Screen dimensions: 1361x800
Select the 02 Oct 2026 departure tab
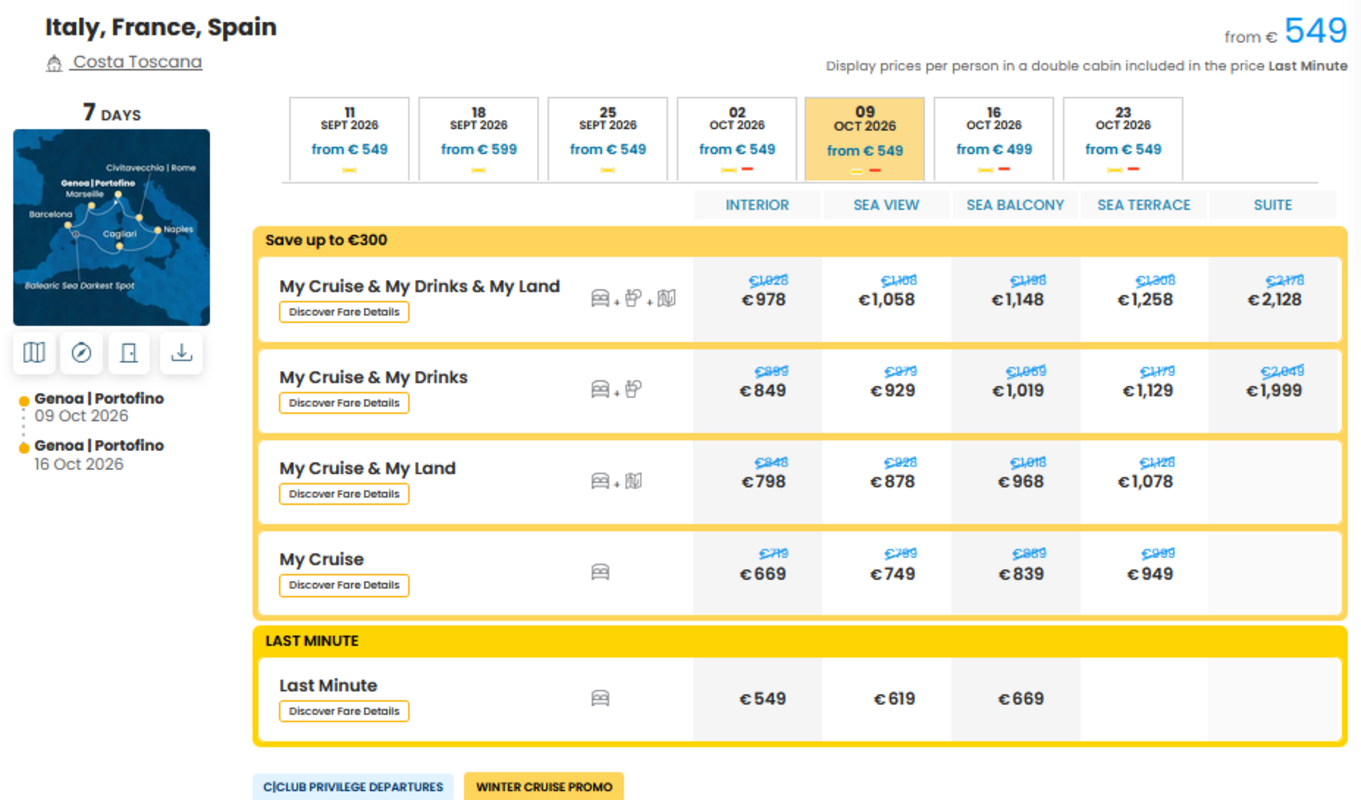(737, 139)
